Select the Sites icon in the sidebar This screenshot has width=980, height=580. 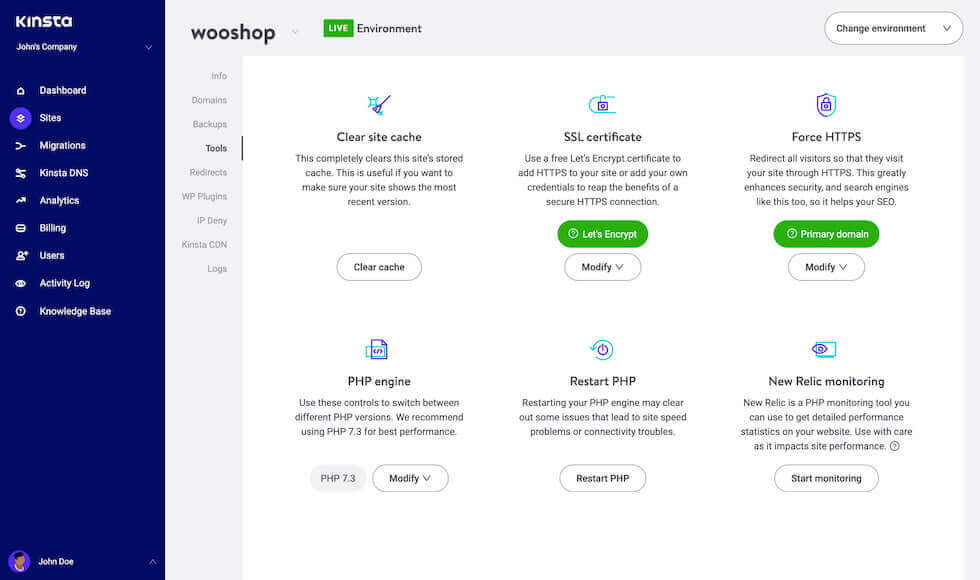(21, 118)
